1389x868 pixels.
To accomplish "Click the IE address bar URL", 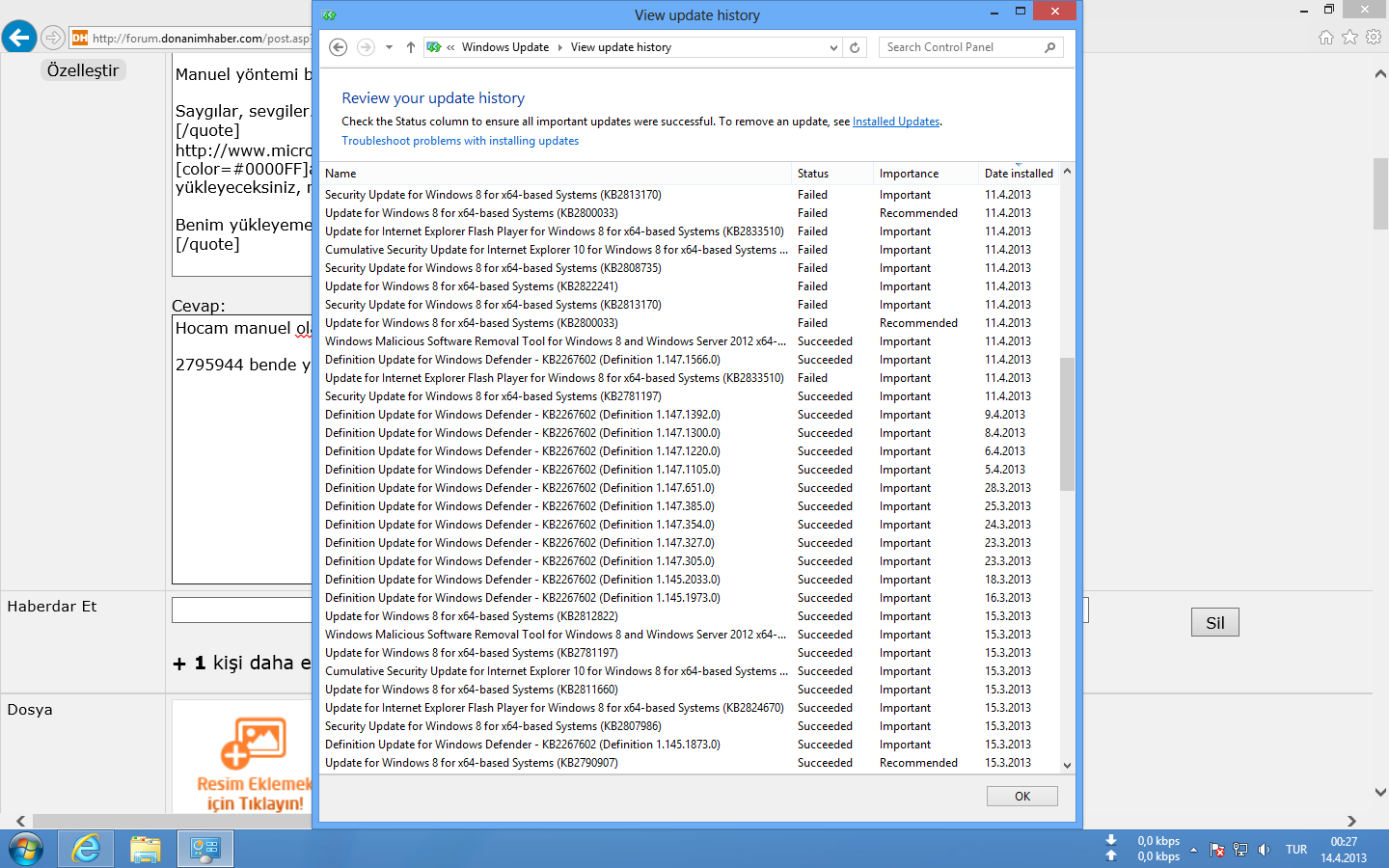I will 202,39.
